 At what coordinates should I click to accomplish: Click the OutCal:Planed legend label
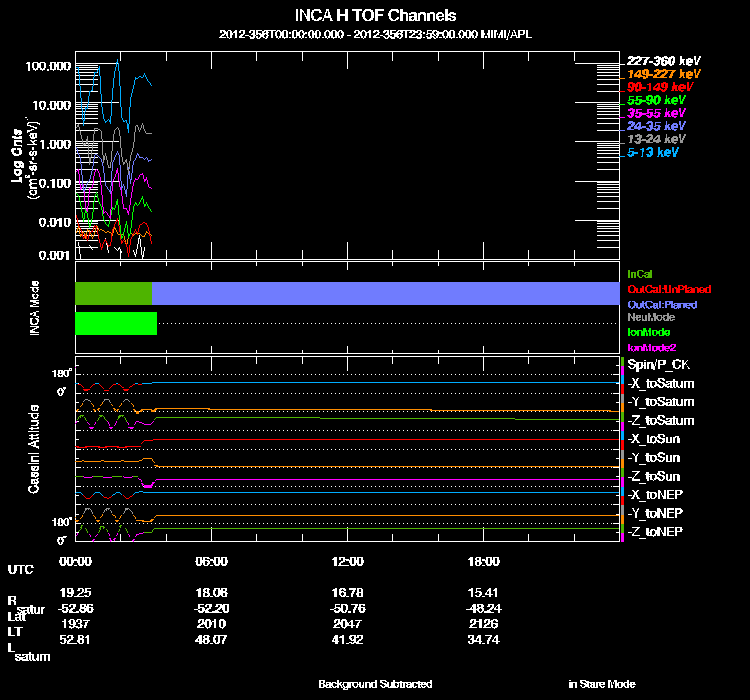(661, 303)
